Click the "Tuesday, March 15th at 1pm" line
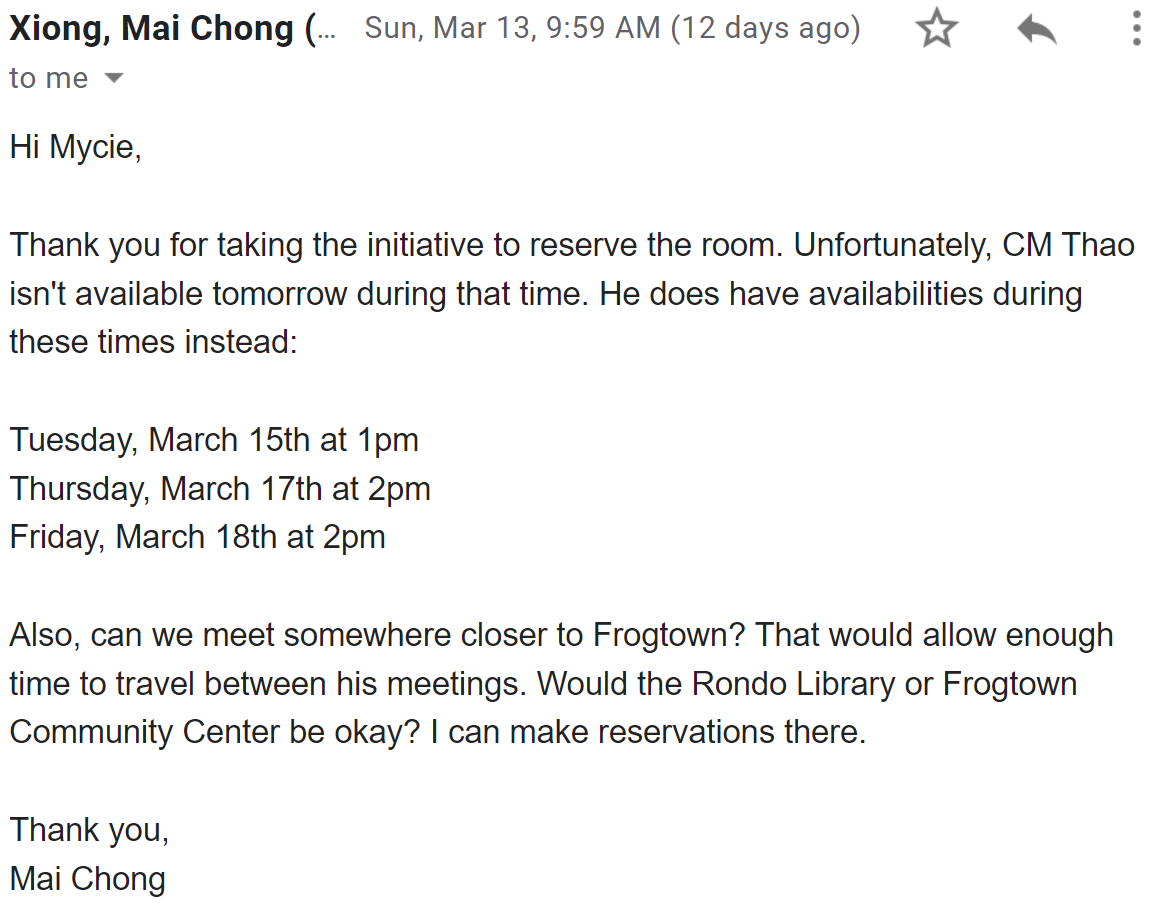Image resolution: width=1168 pixels, height=908 pixels. tap(214, 440)
